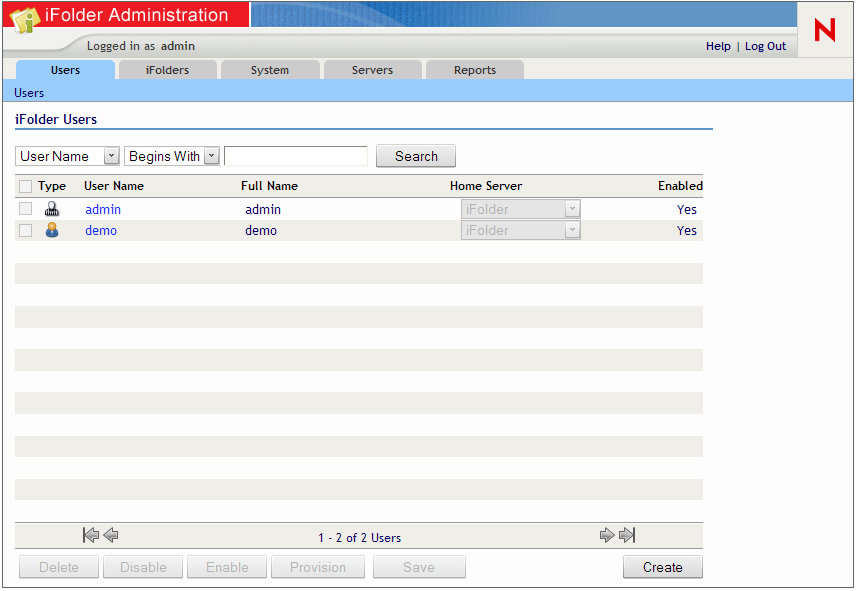Click the Create button
The image size is (856, 591).
663,567
